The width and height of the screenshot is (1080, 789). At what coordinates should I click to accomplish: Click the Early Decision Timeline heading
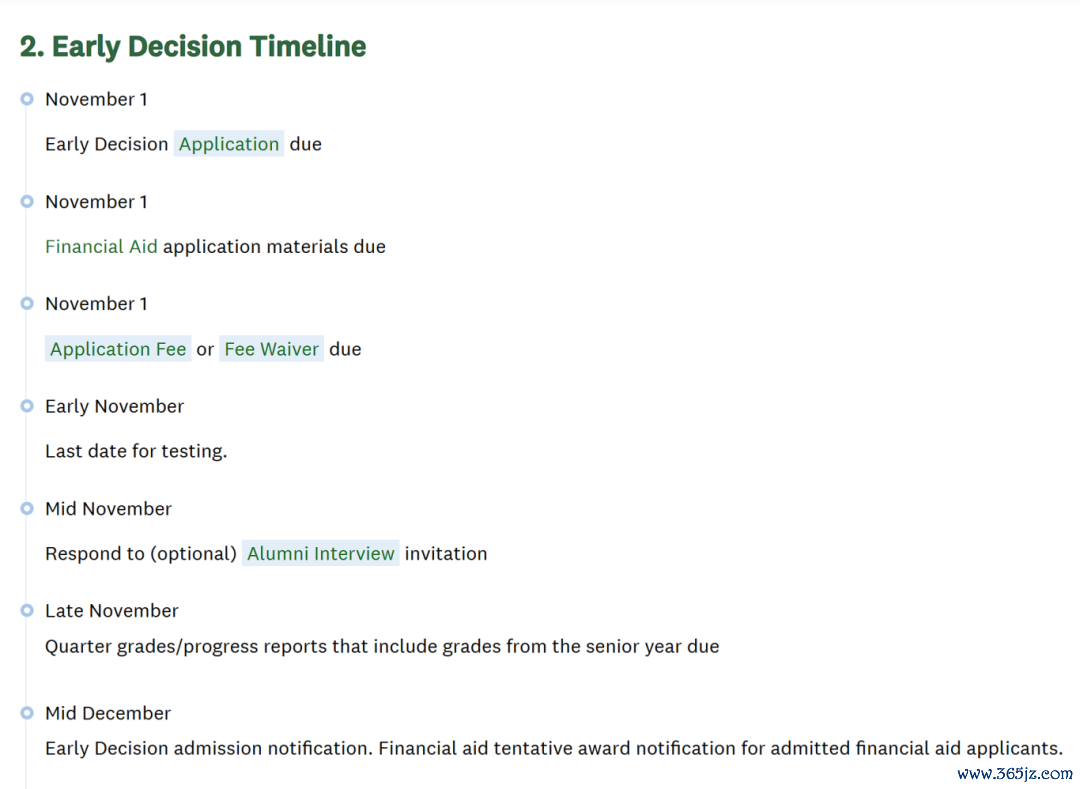[193, 47]
